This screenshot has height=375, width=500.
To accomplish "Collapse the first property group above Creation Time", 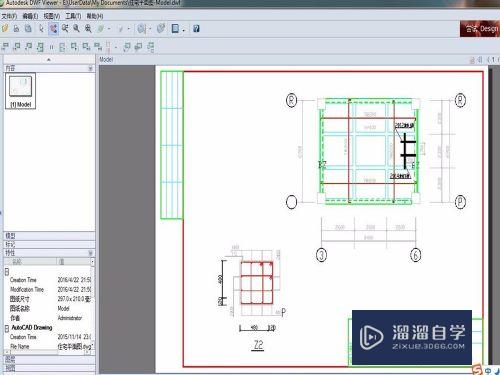I will click(x=7, y=271).
